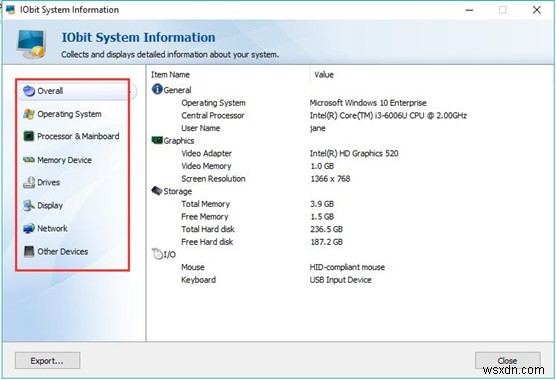Image resolution: width=556 pixels, height=380 pixels.
Task: Click the IObit monitor logo in the header
Action: [31, 44]
